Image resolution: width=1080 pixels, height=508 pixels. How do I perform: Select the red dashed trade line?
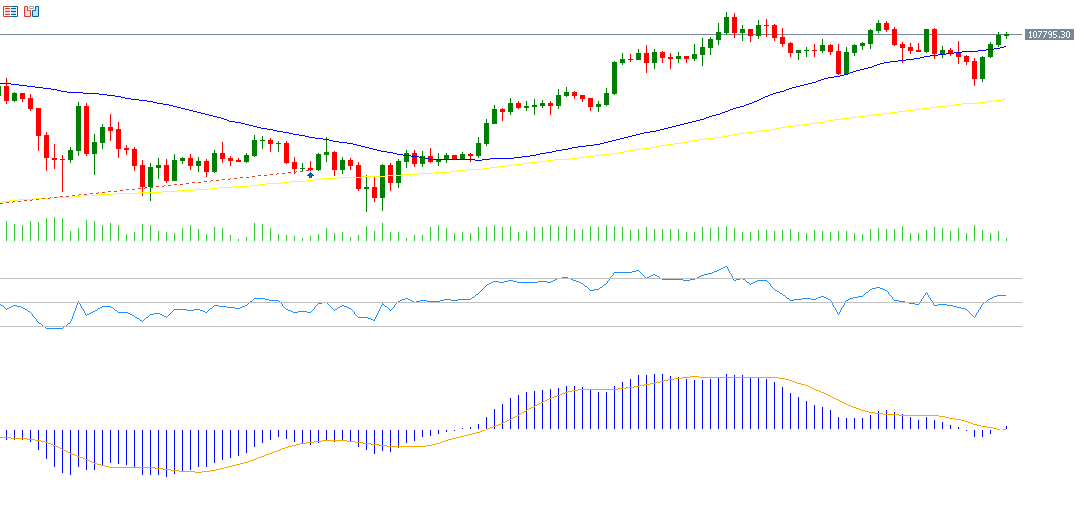pyautogui.click(x=150, y=187)
